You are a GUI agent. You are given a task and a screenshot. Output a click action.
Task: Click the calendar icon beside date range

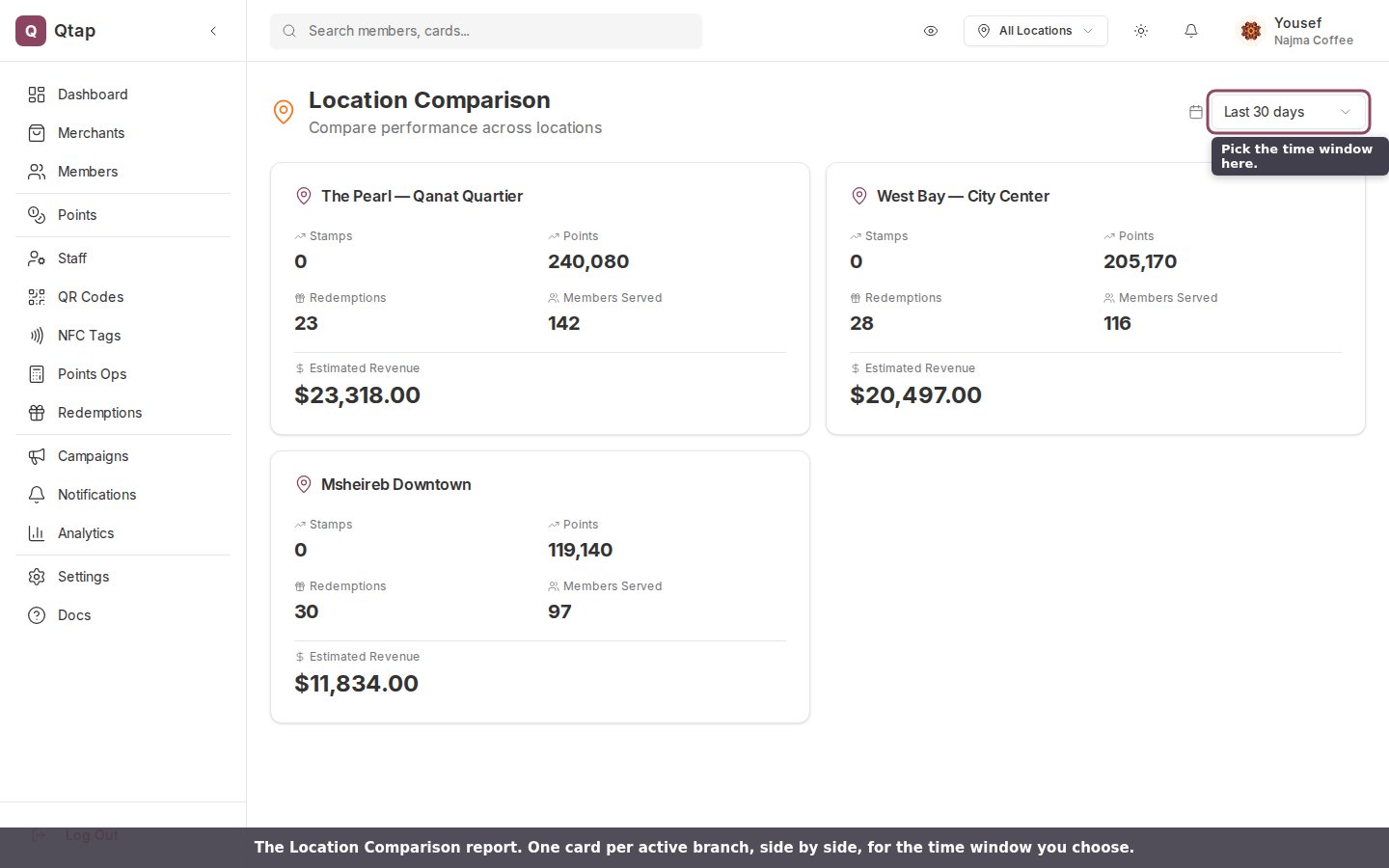1196,112
